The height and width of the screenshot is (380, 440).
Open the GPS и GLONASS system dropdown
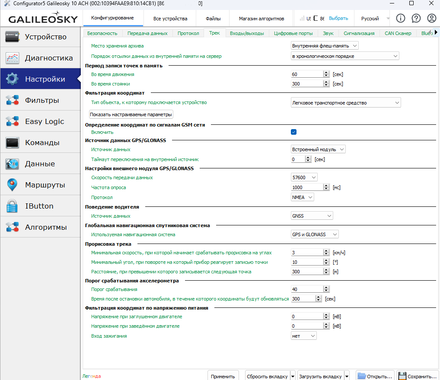(x=315, y=235)
